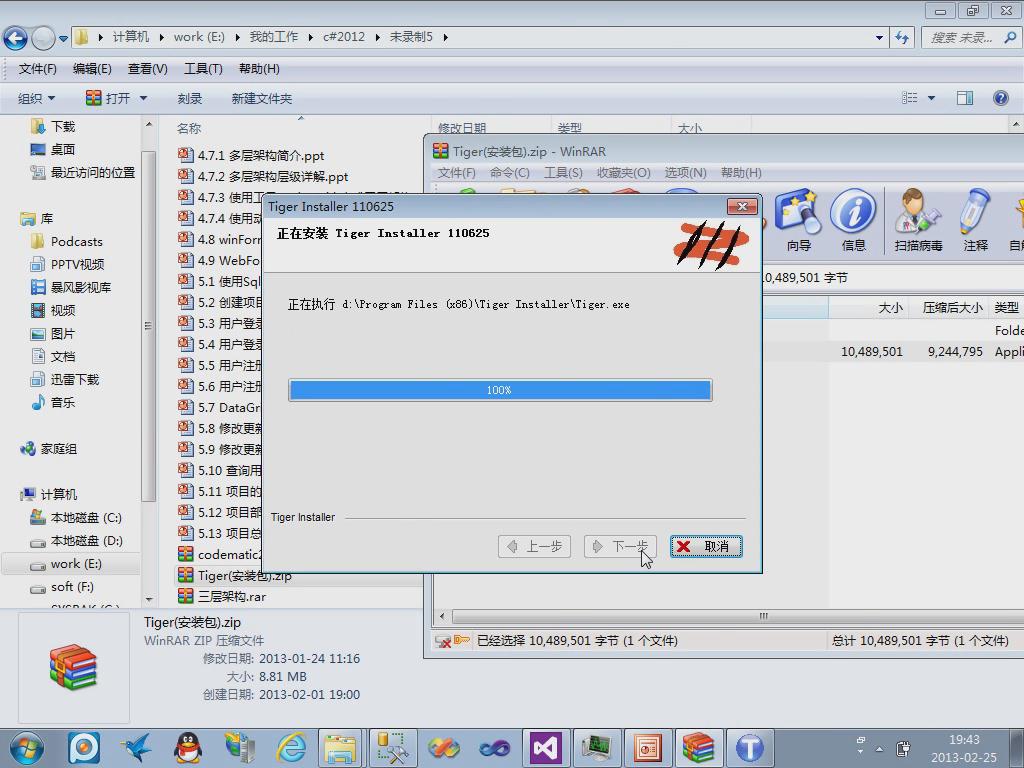Viewport: 1024px width, 768px height.
Task: Open the blue bird app on the taskbar
Action: click(x=136, y=748)
